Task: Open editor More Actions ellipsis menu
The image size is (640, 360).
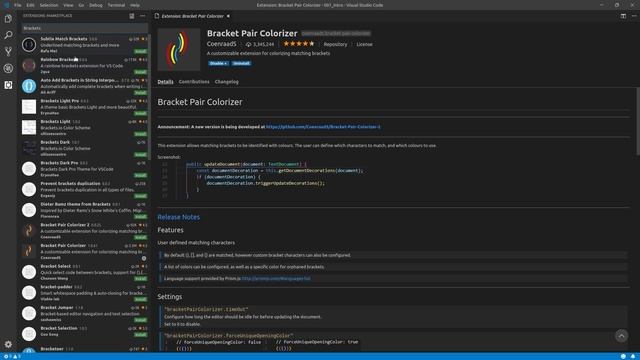Action: tap(634, 16)
